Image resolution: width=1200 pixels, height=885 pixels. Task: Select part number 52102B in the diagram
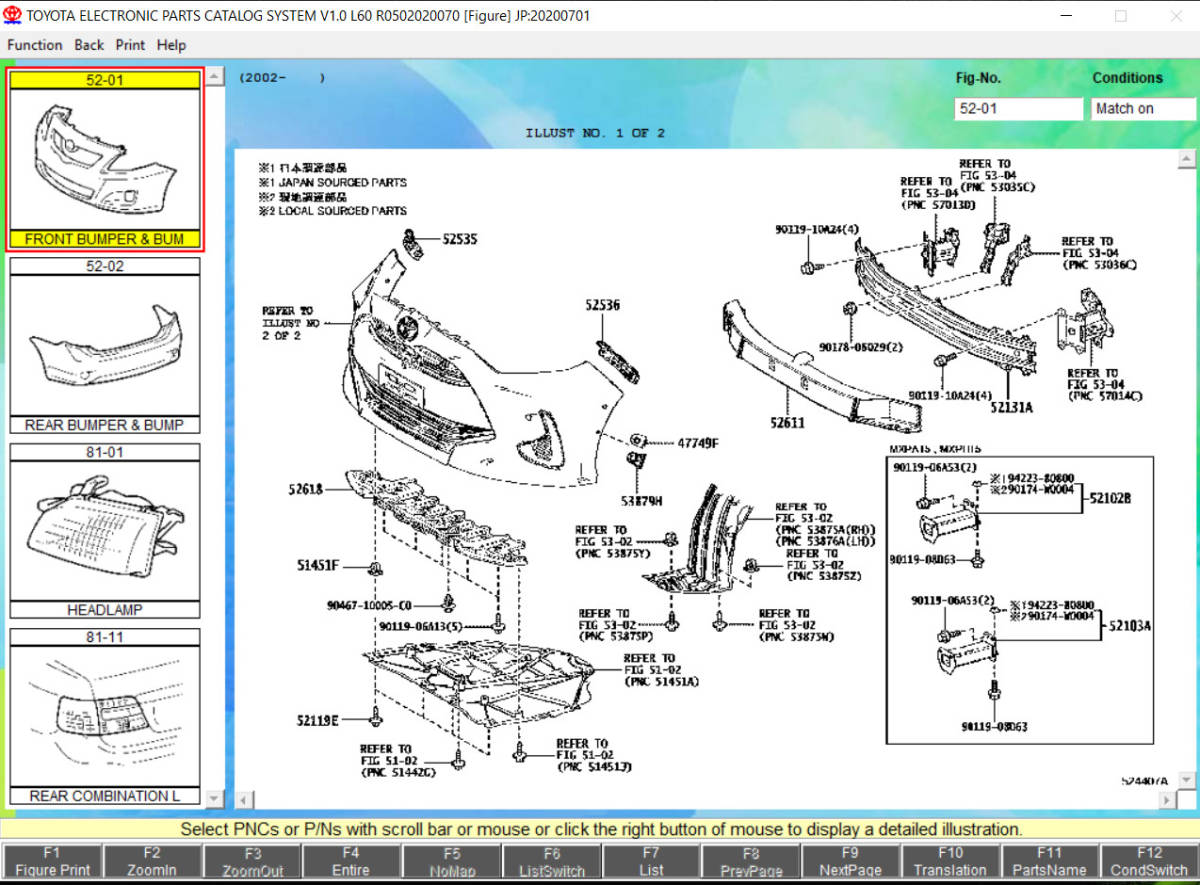click(1110, 497)
